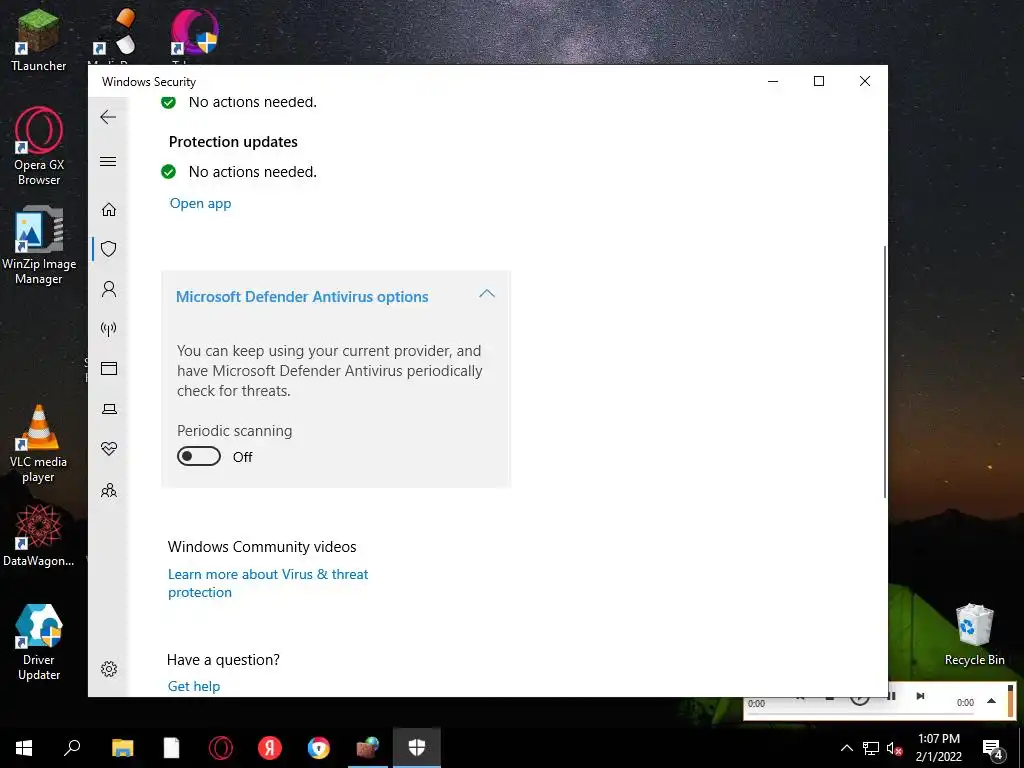The width and height of the screenshot is (1024, 768).
Task: Go back using the back arrow
Action: point(108,117)
